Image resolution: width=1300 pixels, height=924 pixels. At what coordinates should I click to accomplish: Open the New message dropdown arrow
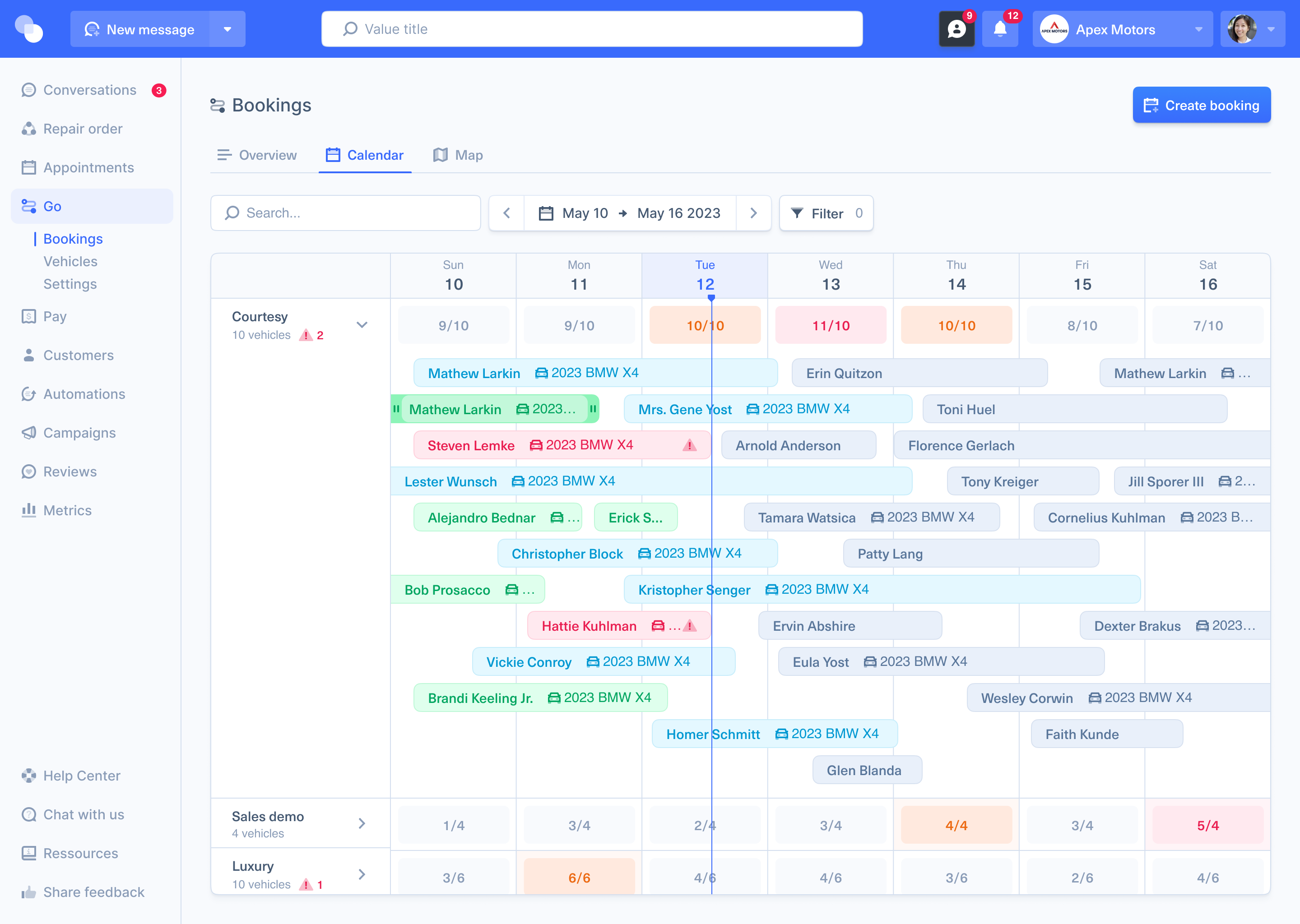tap(227, 29)
